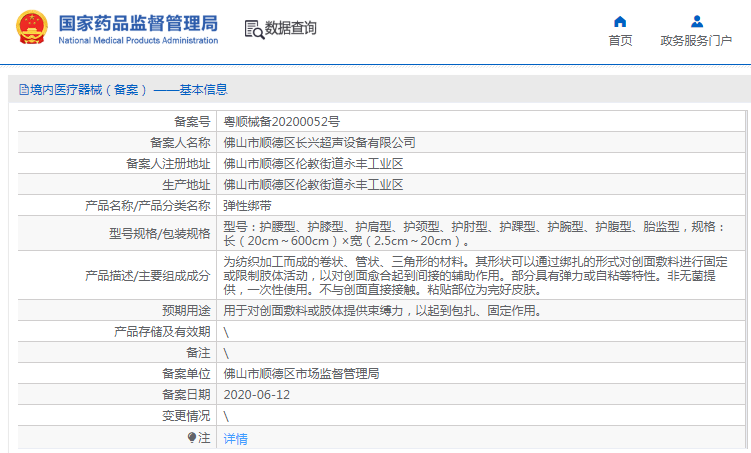Viewport: 751px width, 453px height.
Task: Open the 数据查询 search icon
Action: pyautogui.click(x=254, y=29)
